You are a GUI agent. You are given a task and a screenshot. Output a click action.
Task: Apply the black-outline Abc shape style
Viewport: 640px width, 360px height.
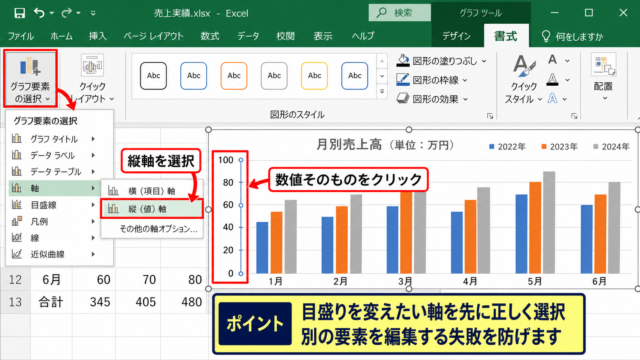(153, 76)
